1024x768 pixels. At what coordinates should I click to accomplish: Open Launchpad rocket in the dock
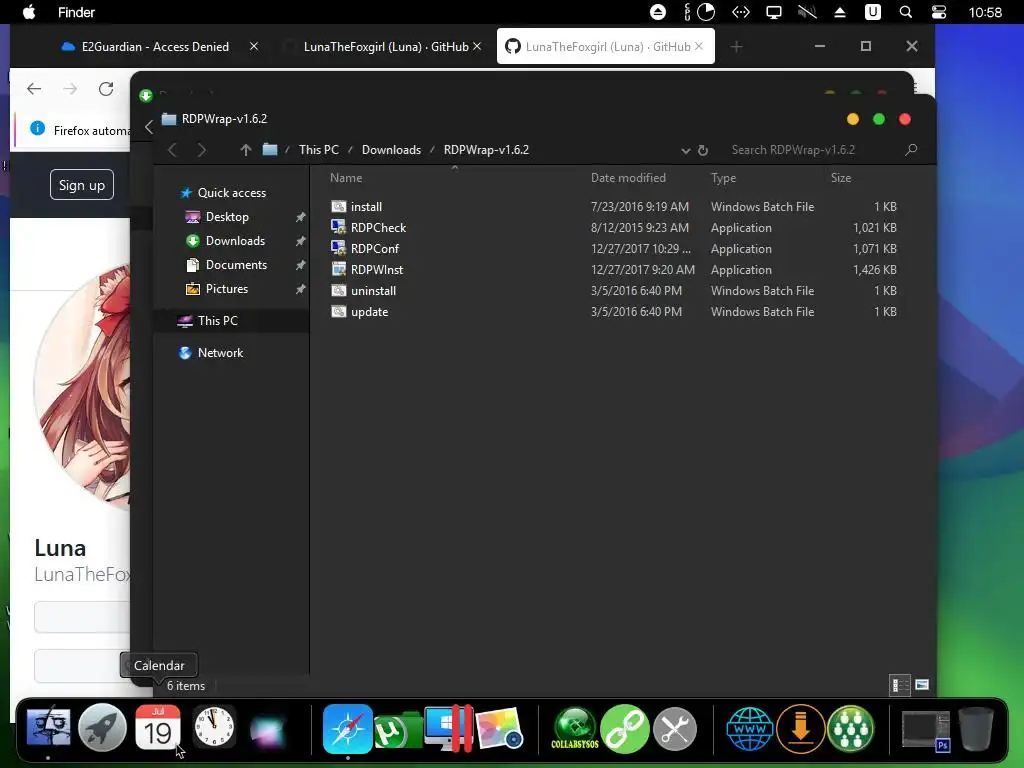click(x=102, y=728)
